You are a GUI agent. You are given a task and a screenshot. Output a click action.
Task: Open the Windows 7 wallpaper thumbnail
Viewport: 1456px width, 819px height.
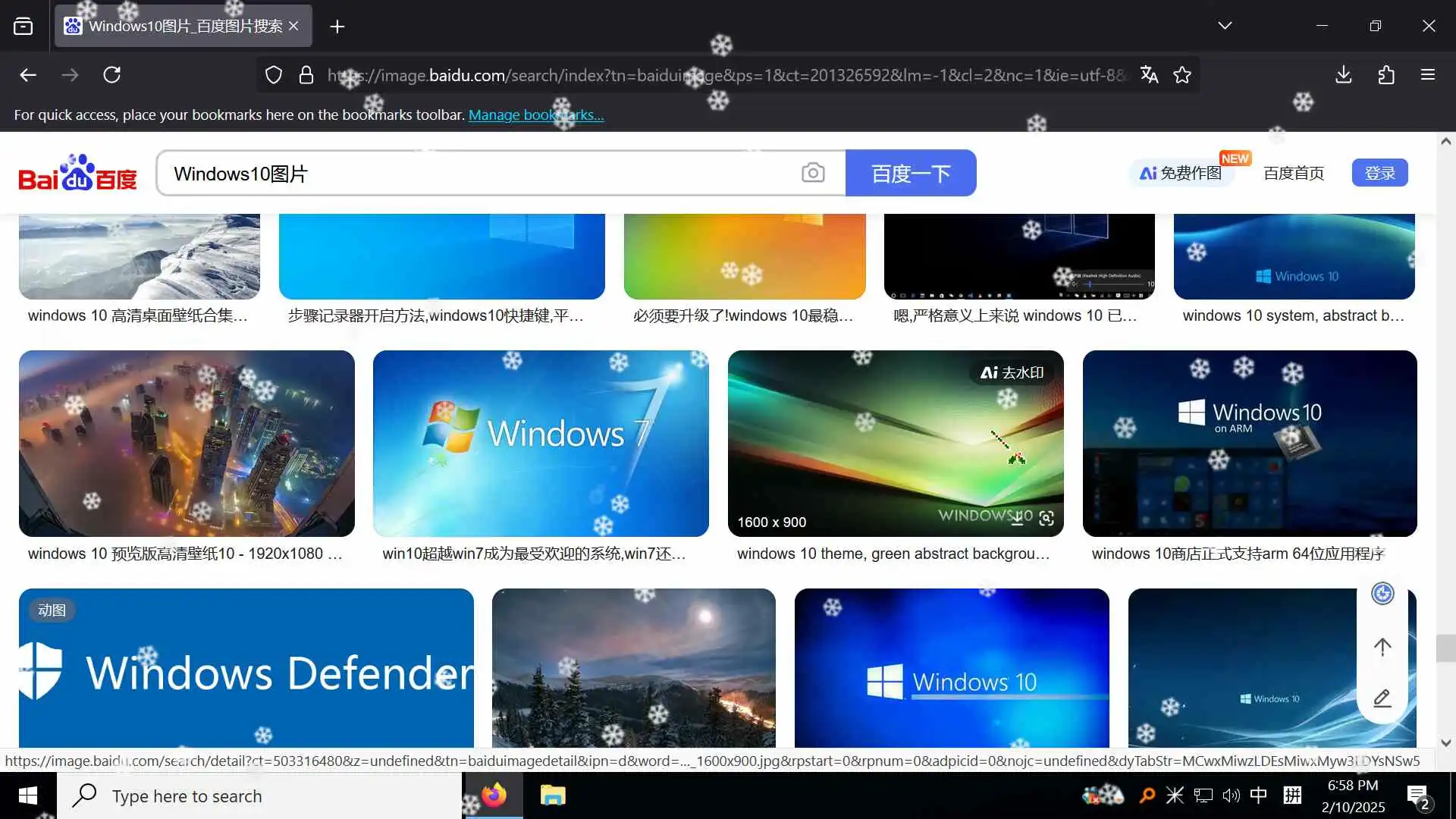(541, 444)
